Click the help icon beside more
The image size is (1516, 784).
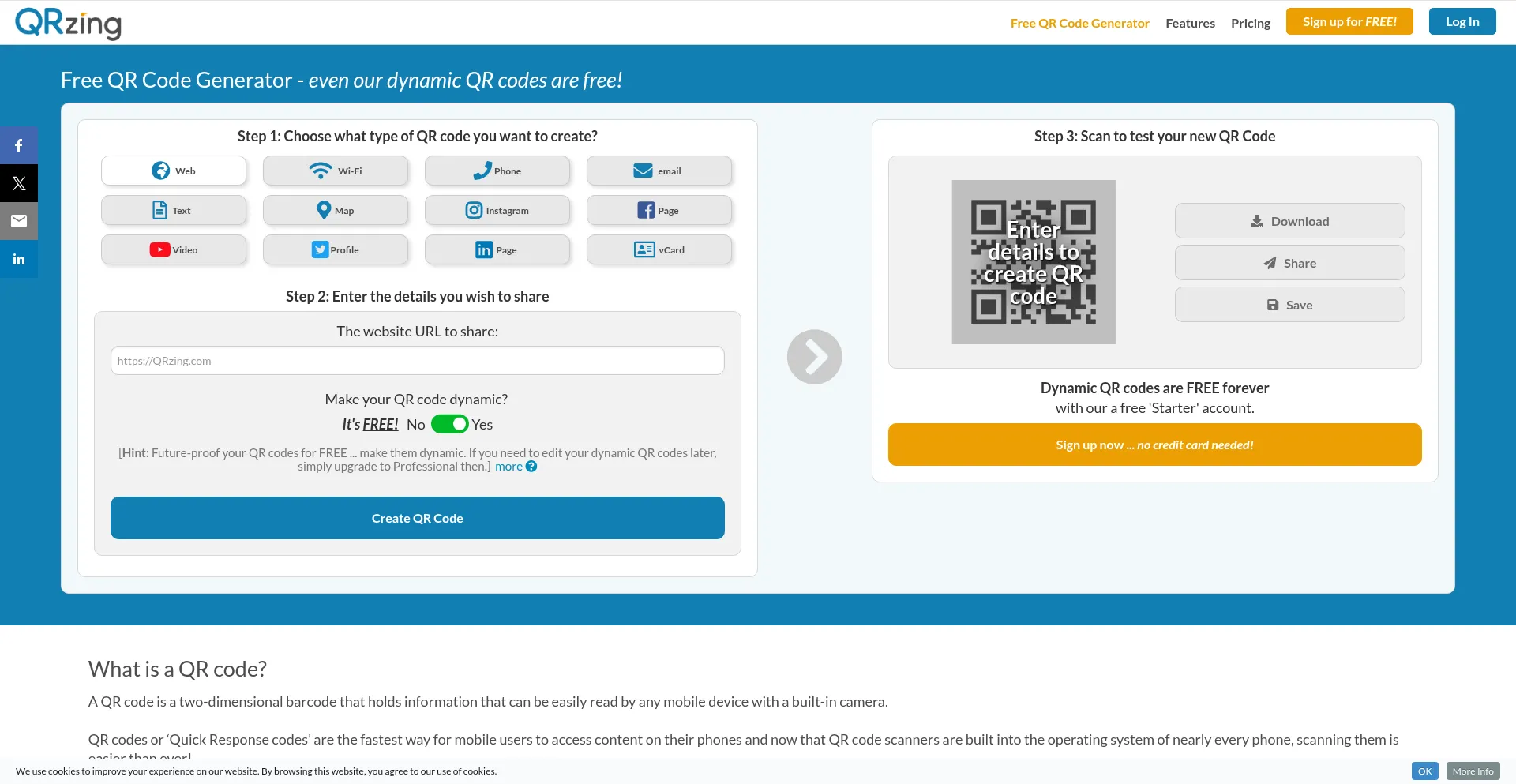pyautogui.click(x=531, y=467)
